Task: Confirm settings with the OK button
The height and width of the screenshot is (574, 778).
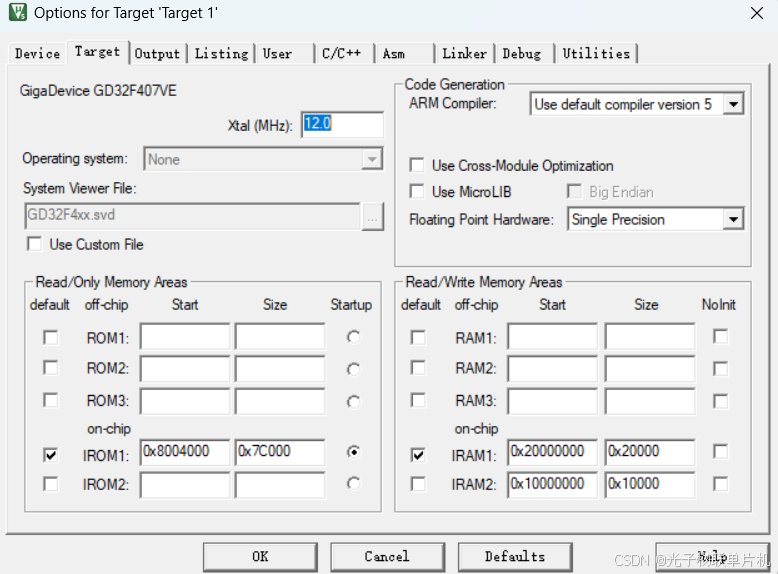Action: 260,557
